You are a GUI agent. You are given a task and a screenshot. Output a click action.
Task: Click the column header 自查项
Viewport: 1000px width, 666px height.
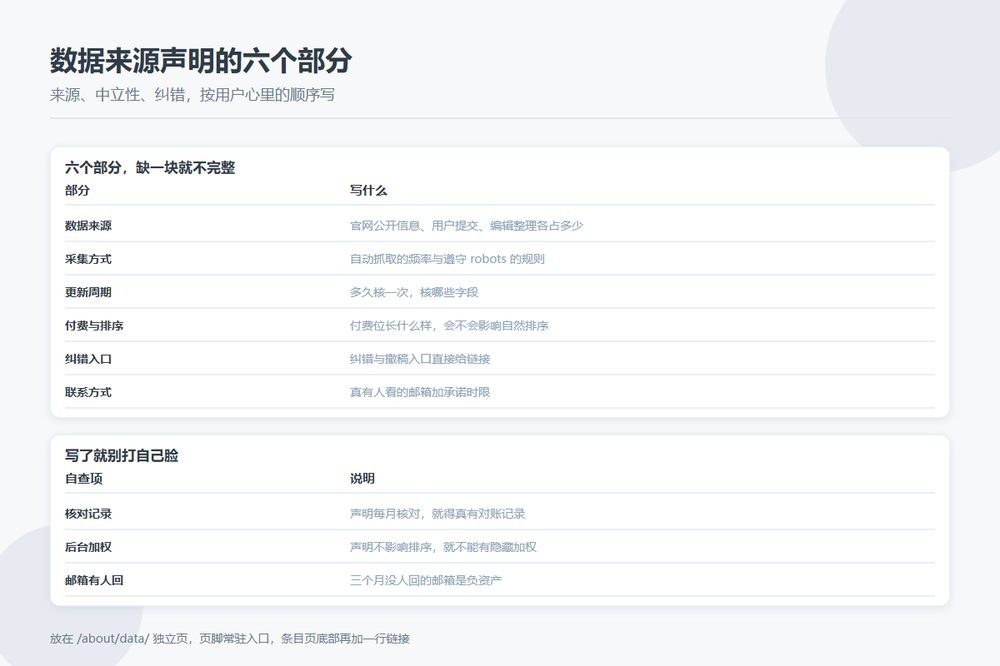click(84, 478)
